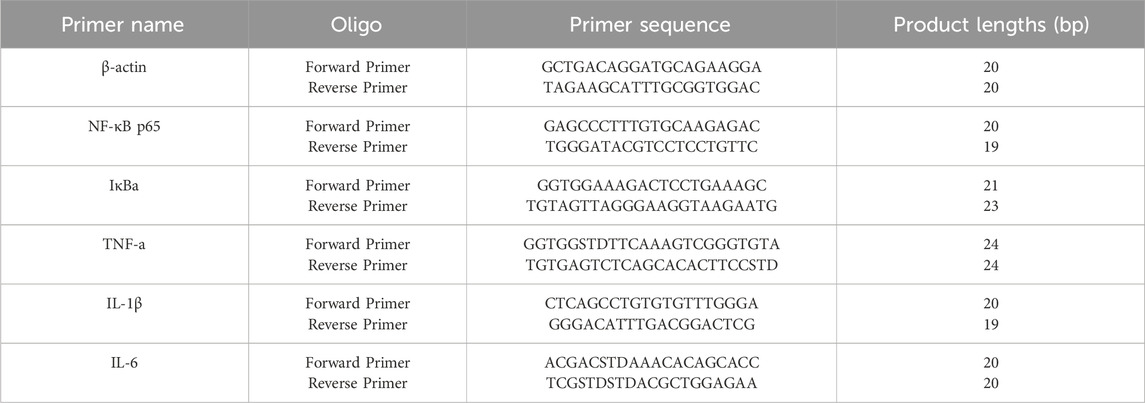Image resolution: width=1145 pixels, height=403 pixels.
Task: Click the sequence TGTAGTTAGGGAAGGTAAGAATG
Action: click(650, 205)
